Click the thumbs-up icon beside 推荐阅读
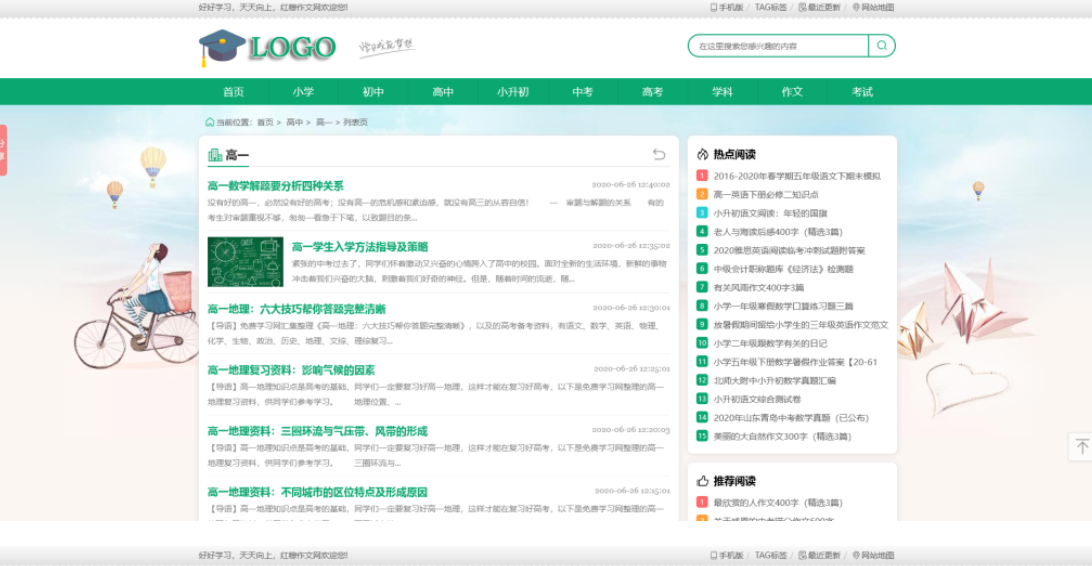The image size is (1092, 566). pyautogui.click(x=703, y=481)
